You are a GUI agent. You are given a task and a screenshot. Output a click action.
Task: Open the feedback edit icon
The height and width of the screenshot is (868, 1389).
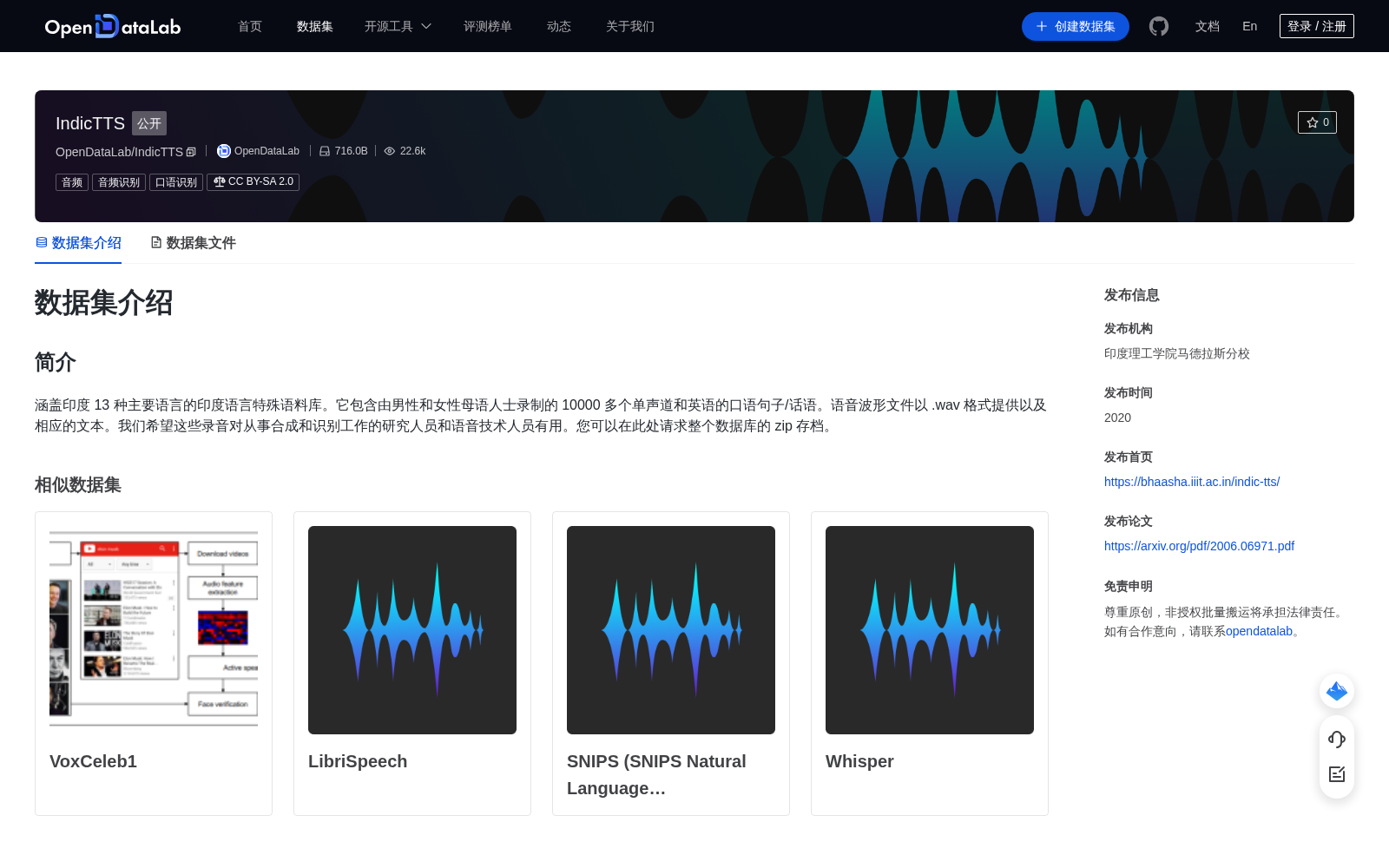click(x=1337, y=774)
